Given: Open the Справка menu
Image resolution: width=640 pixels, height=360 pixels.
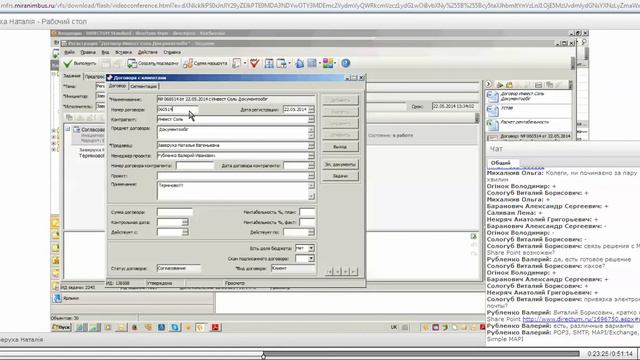Looking at the screenshot, I should (172, 52).
